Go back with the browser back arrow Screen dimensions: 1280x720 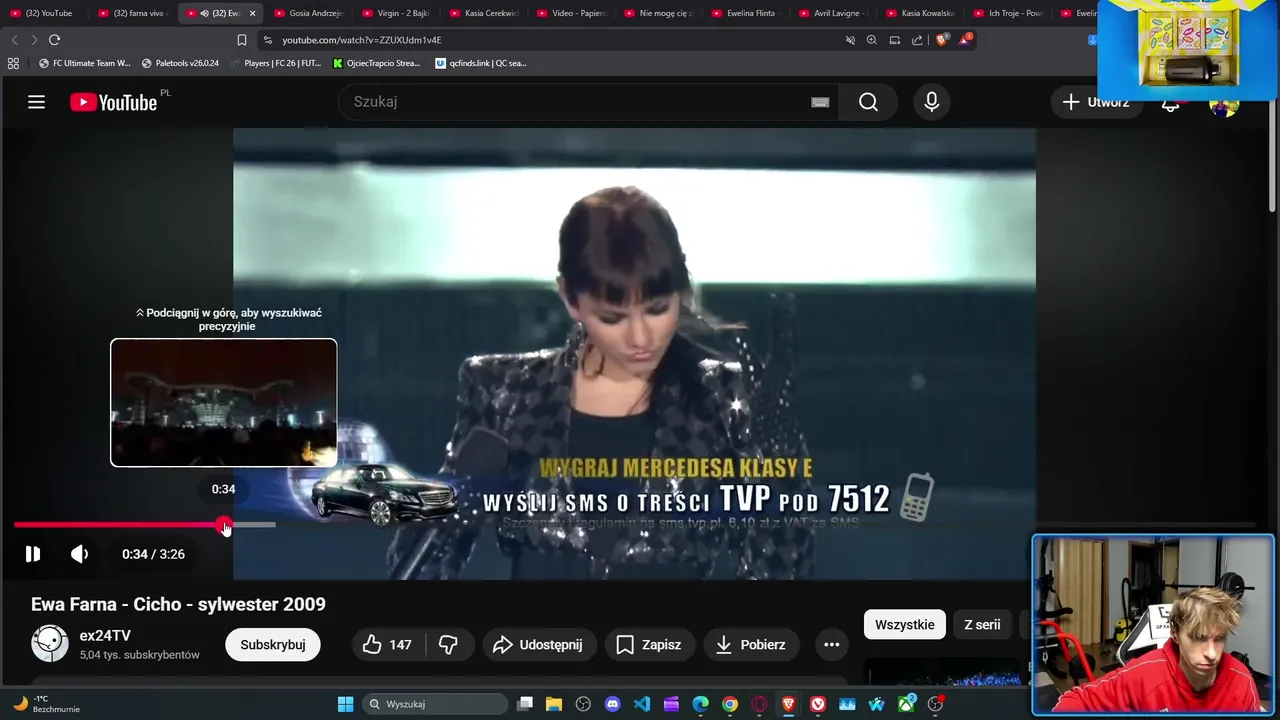(14, 40)
